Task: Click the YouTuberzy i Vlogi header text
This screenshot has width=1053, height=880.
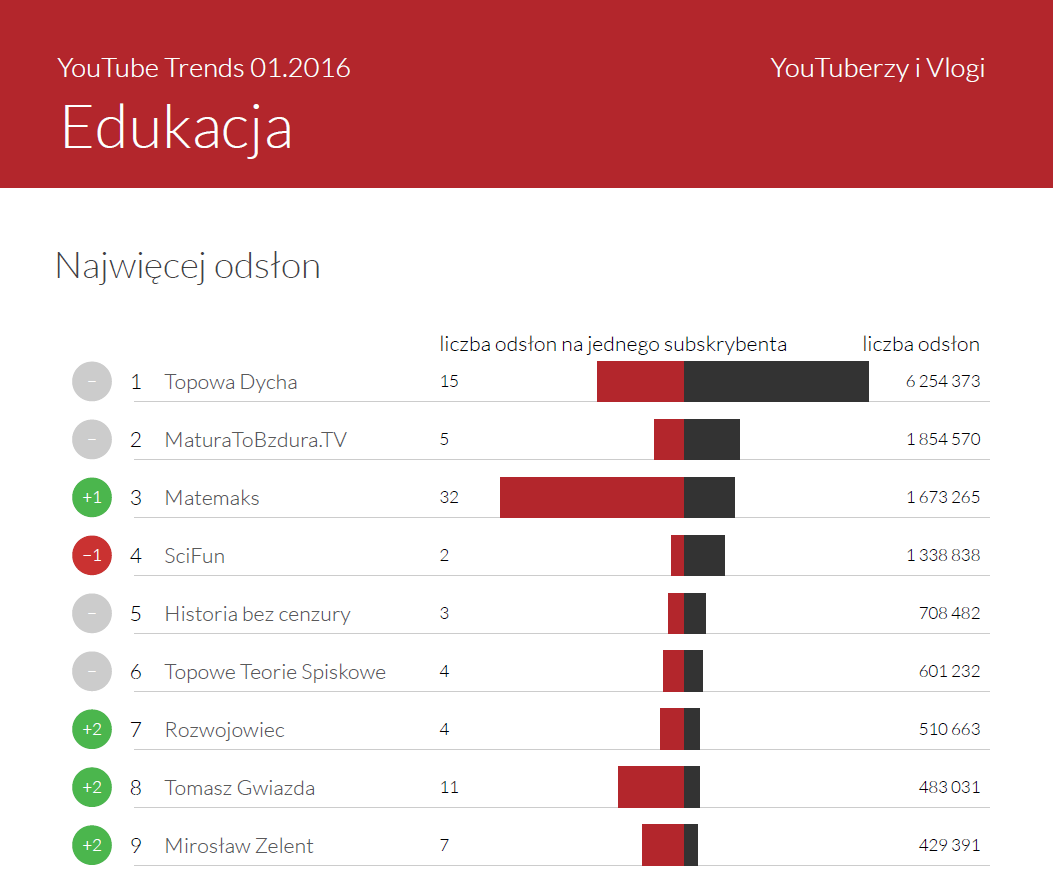Action: (x=877, y=68)
